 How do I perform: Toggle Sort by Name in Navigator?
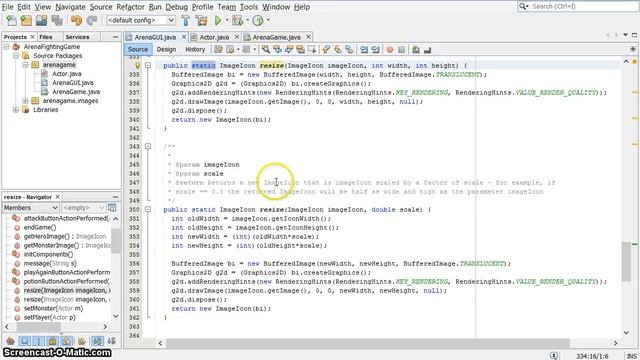point(97,341)
